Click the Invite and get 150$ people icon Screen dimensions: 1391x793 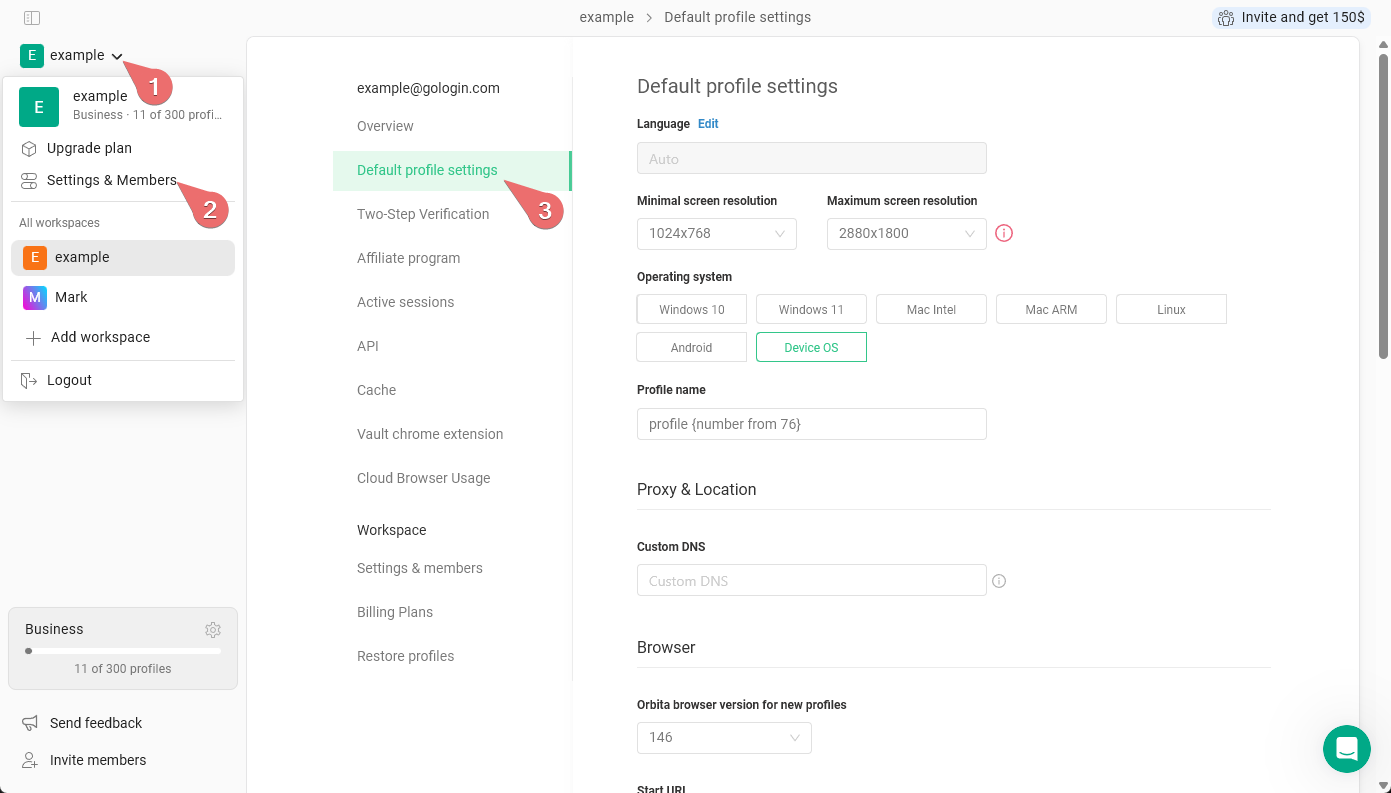coord(1226,18)
